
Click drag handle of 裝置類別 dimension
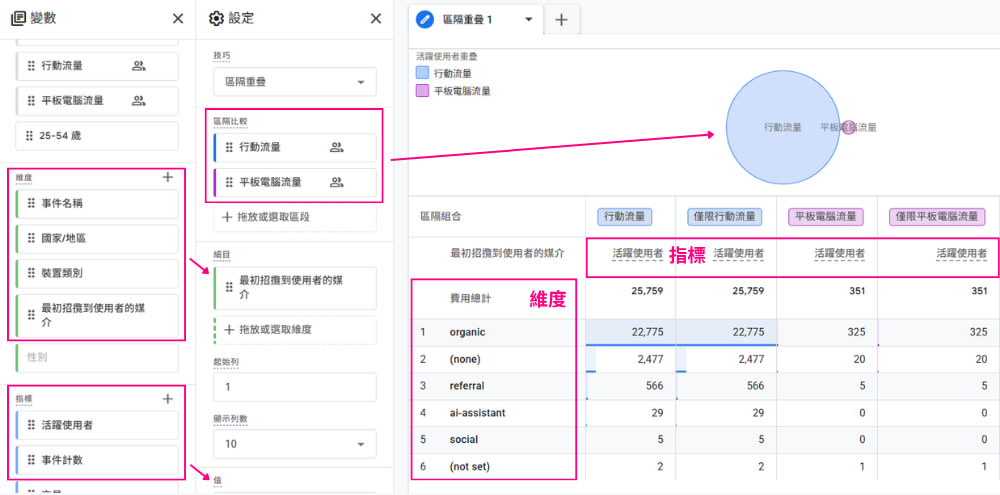[x=31, y=273]
